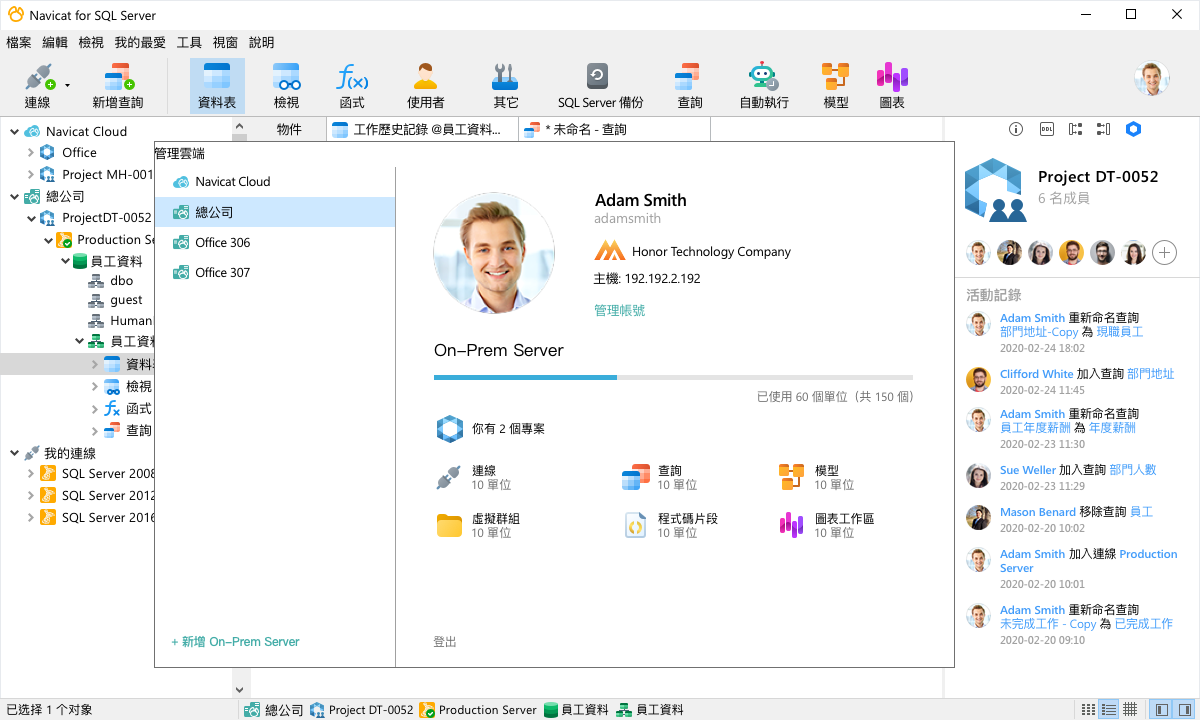The height and width of the screenshot is (720, 1200).
Task: Expand the SQL Server 2008 connection node
Action: coord(30,474)
